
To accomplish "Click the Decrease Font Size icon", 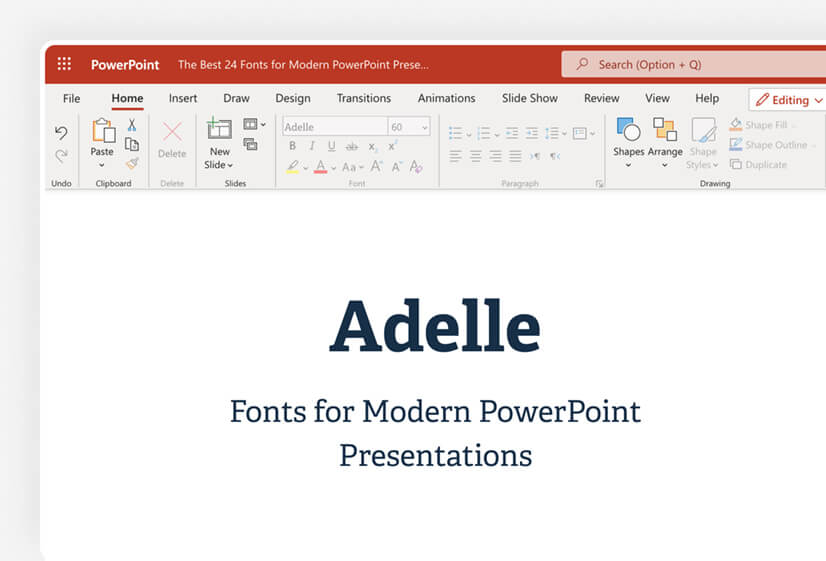I will point(397,167).
